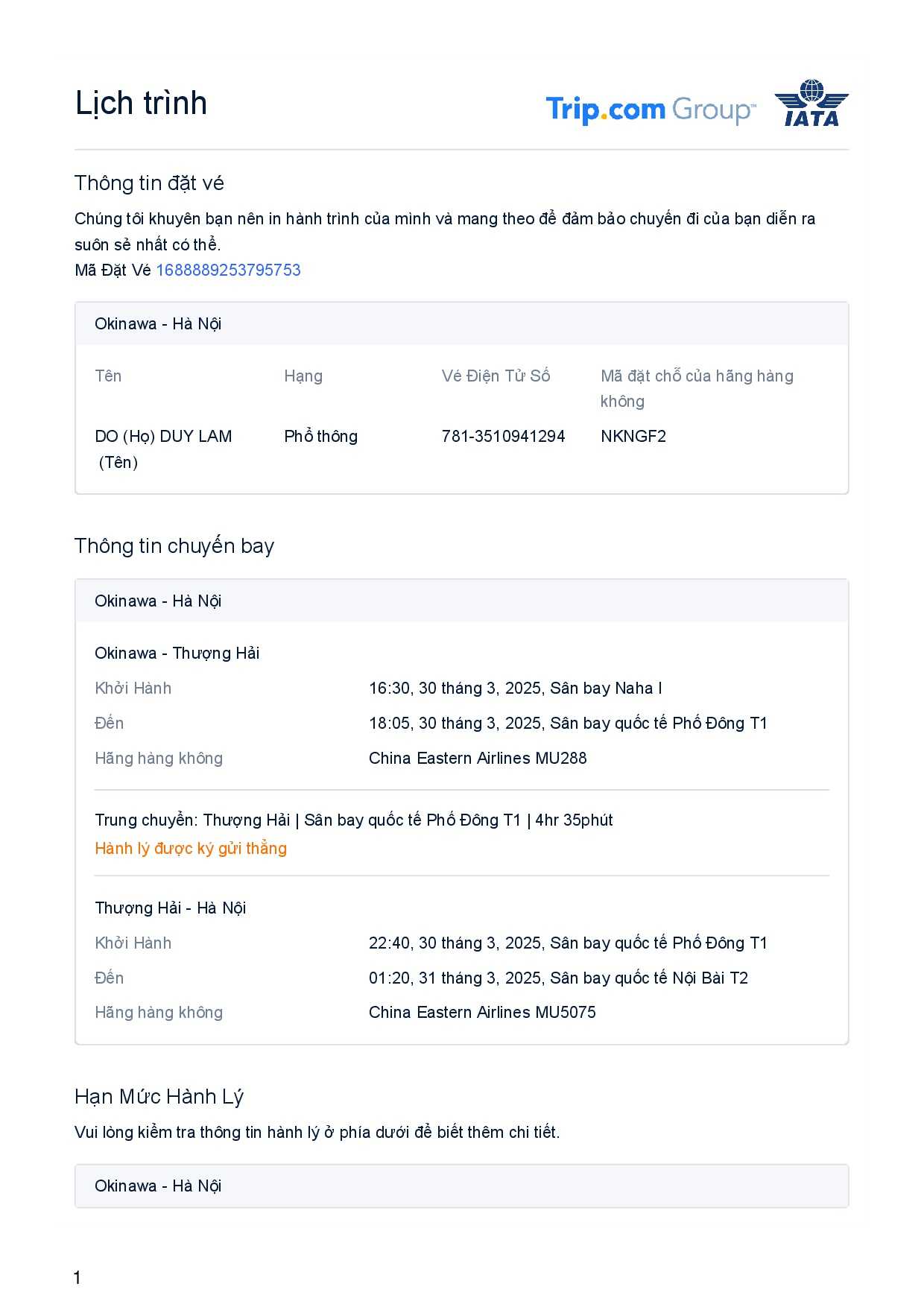Screen dimensions: 924x1307
Task: Select airline booking code NKNGF2
Action: [x=633, y=436]
